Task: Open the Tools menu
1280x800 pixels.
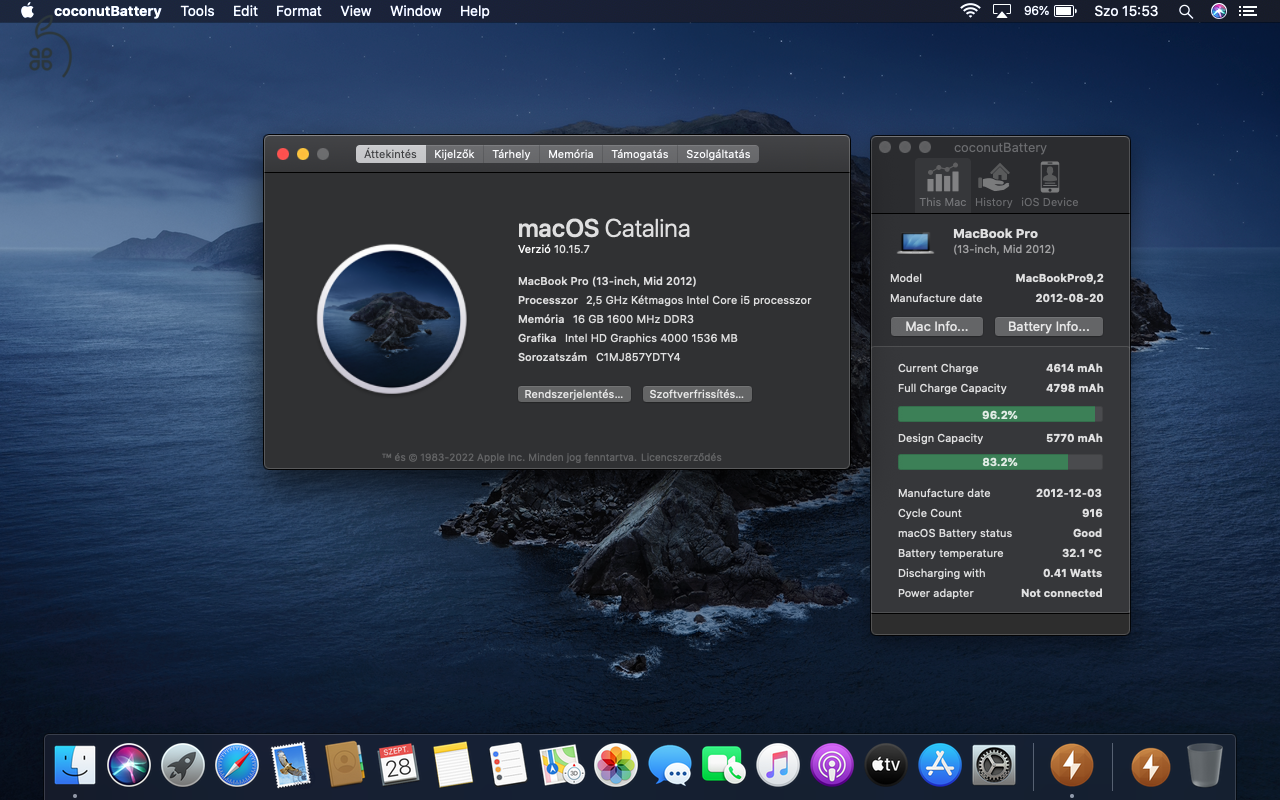Action: coord(197,11)
